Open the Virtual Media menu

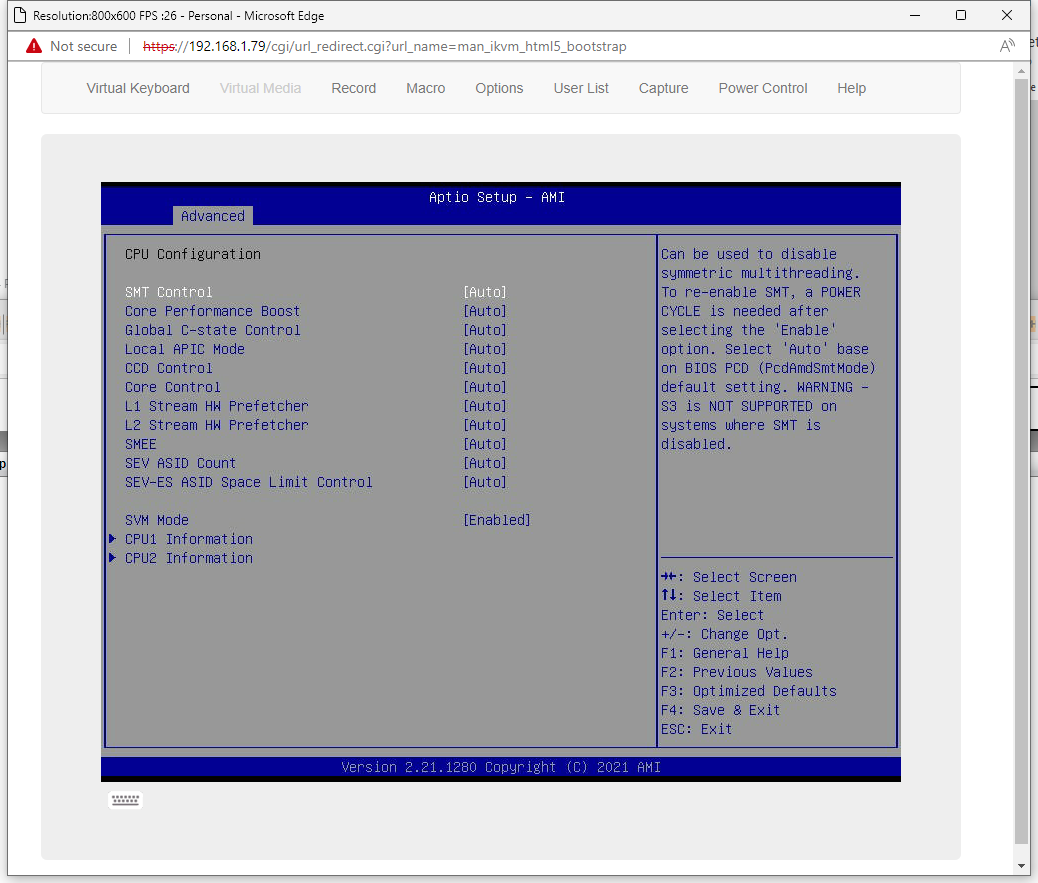(260, 88)
